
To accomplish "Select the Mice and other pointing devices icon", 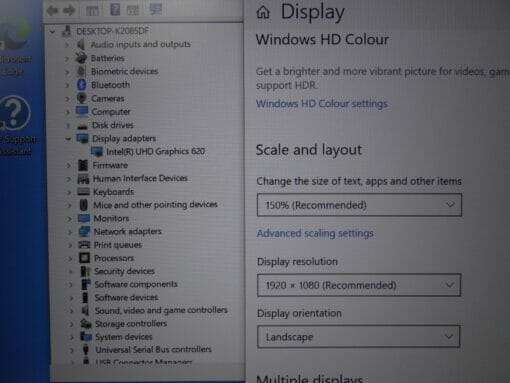I will [84, 205].
